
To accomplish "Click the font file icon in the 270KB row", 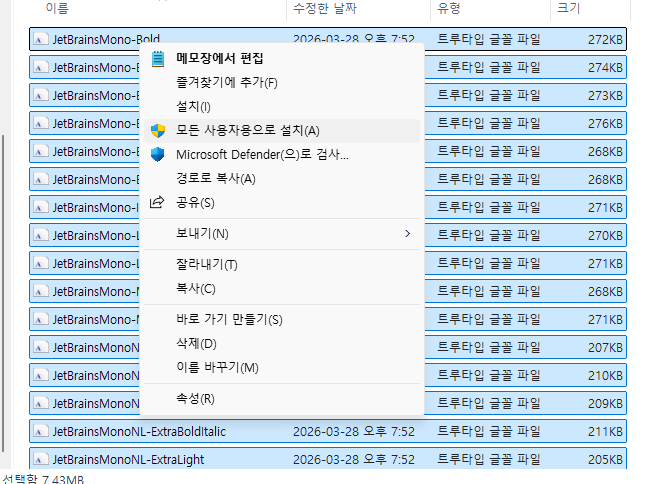I will pyautogui.click(x=40, y=235).
